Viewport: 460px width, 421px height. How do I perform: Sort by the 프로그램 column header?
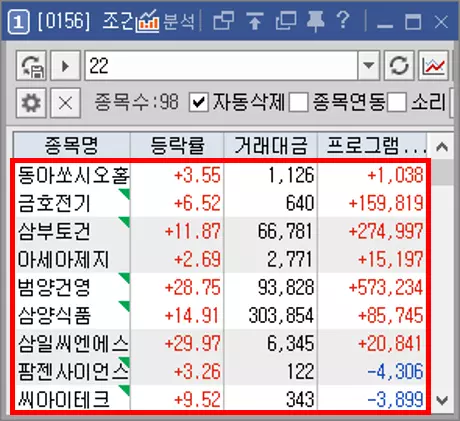pos(372,145)
